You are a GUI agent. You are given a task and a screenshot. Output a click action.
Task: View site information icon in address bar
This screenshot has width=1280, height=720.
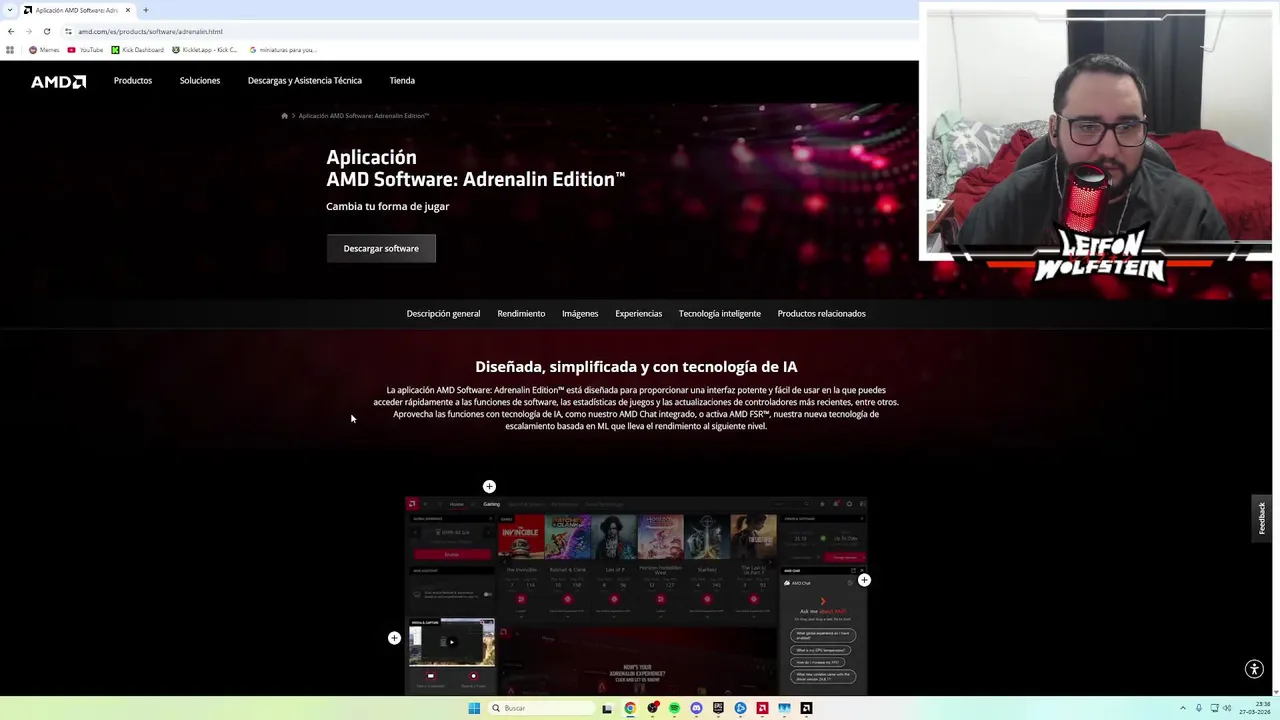pos(69,31)
